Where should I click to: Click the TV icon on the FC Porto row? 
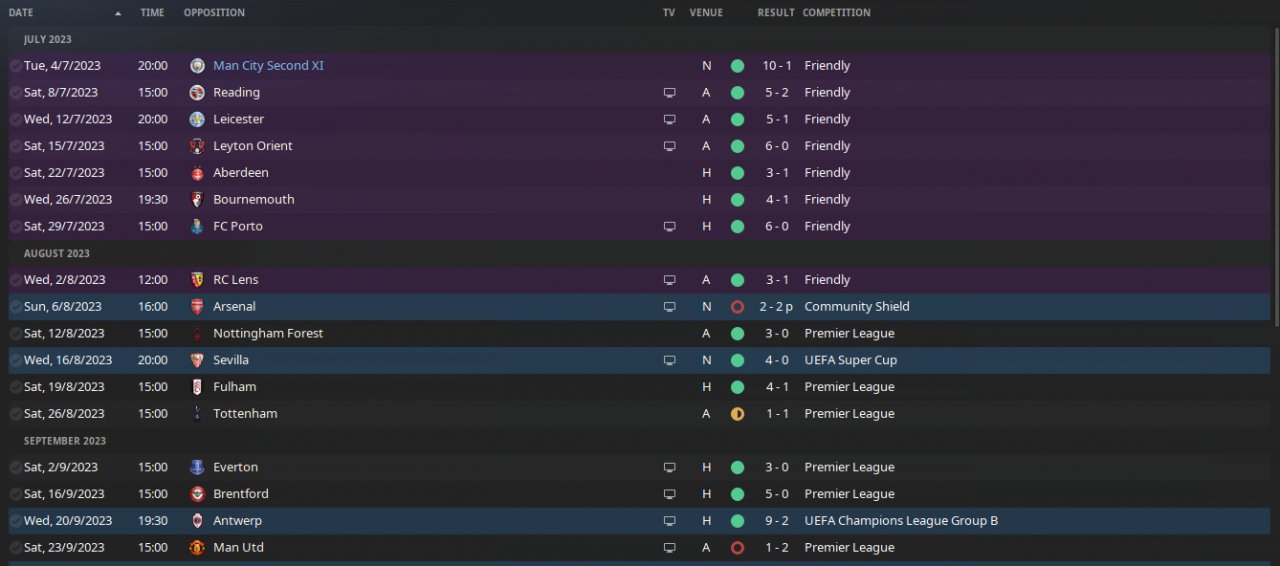[669, 227]
